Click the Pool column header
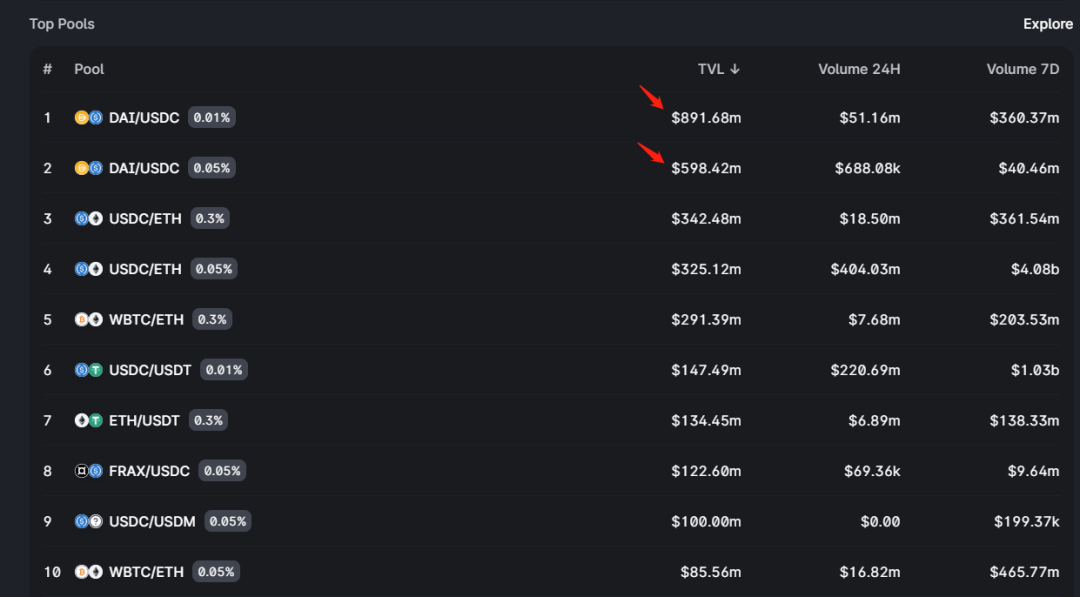The width and height of the screenshot is (1080, 597). click(89, 69)
